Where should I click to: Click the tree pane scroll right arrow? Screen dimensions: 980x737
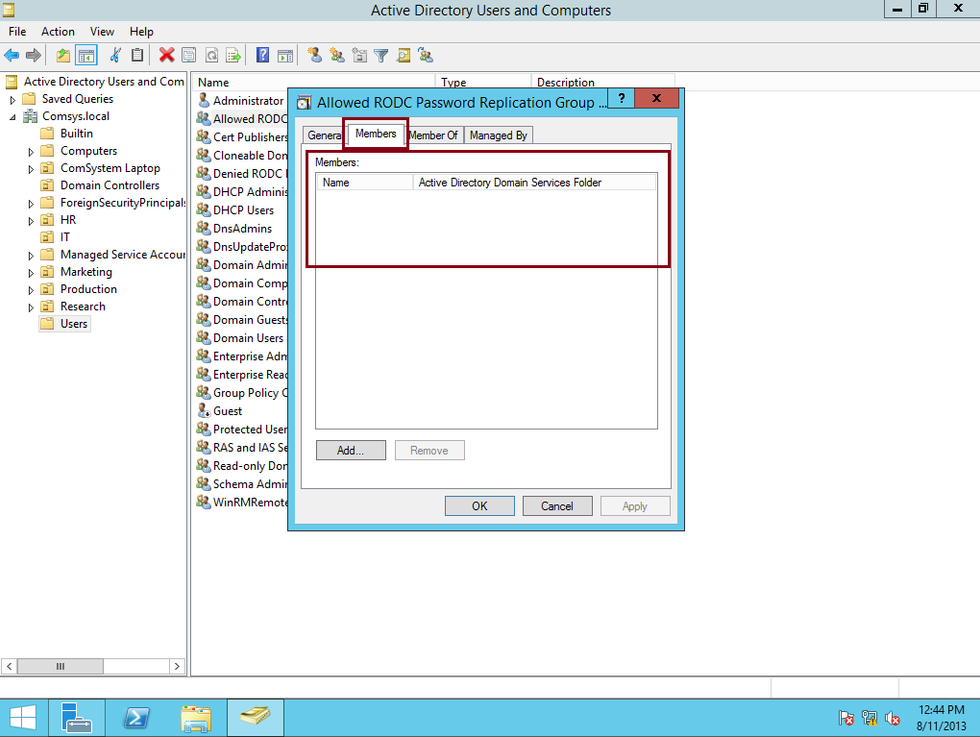177,666
